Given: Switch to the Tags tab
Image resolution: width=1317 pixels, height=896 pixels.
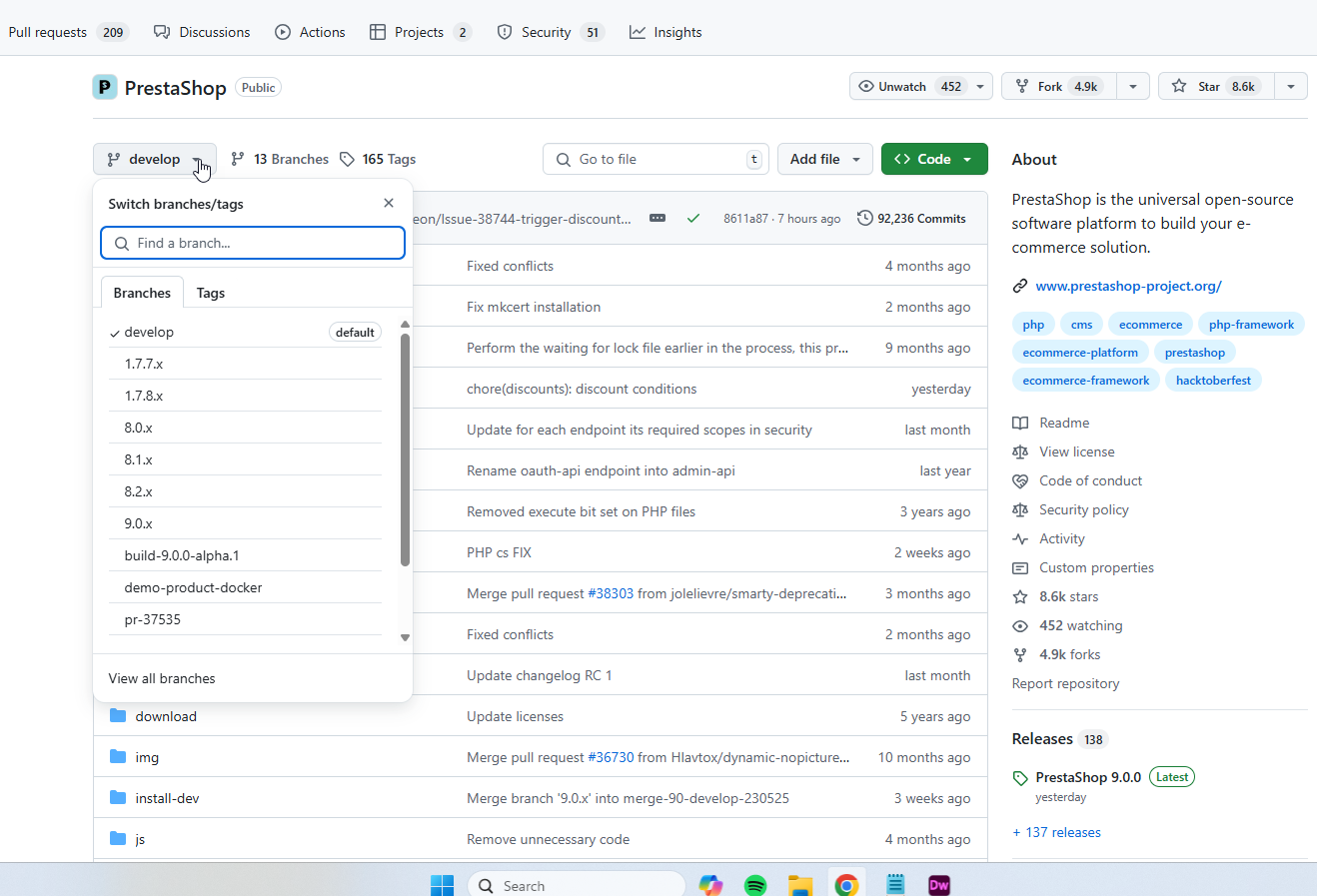Looking at the screenshot, I should point(211,293).
